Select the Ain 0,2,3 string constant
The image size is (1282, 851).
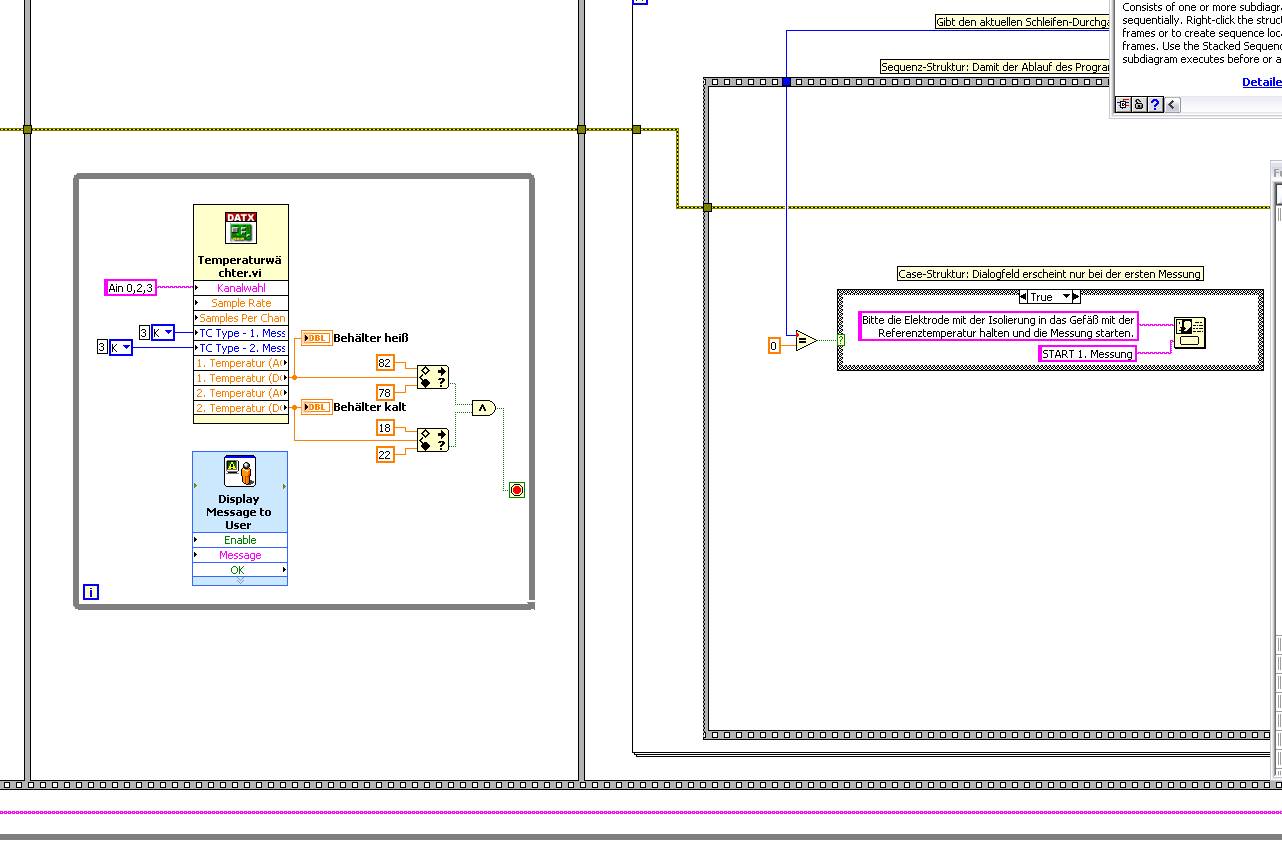[x=131, y=288]
